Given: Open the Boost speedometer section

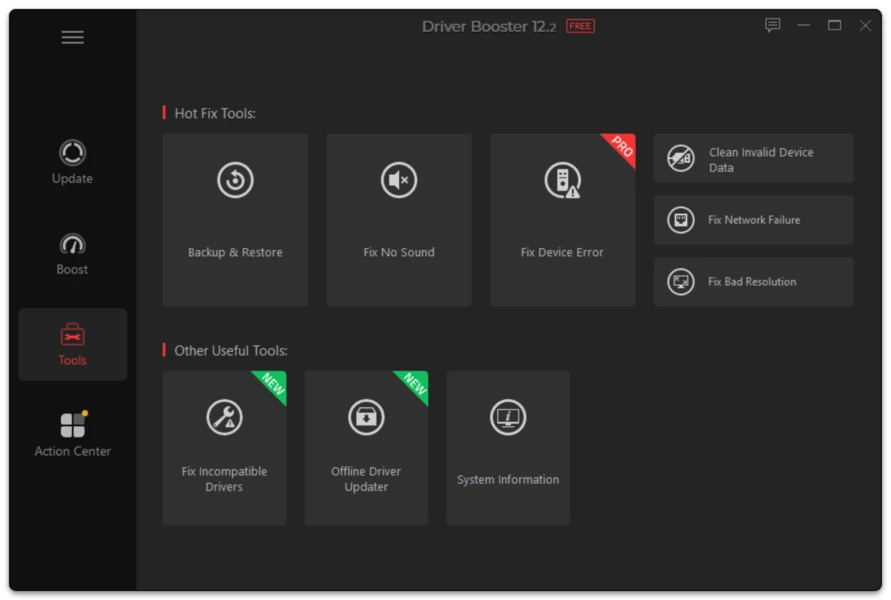Looking at the screenshot, I should click(x=72, y=254).
